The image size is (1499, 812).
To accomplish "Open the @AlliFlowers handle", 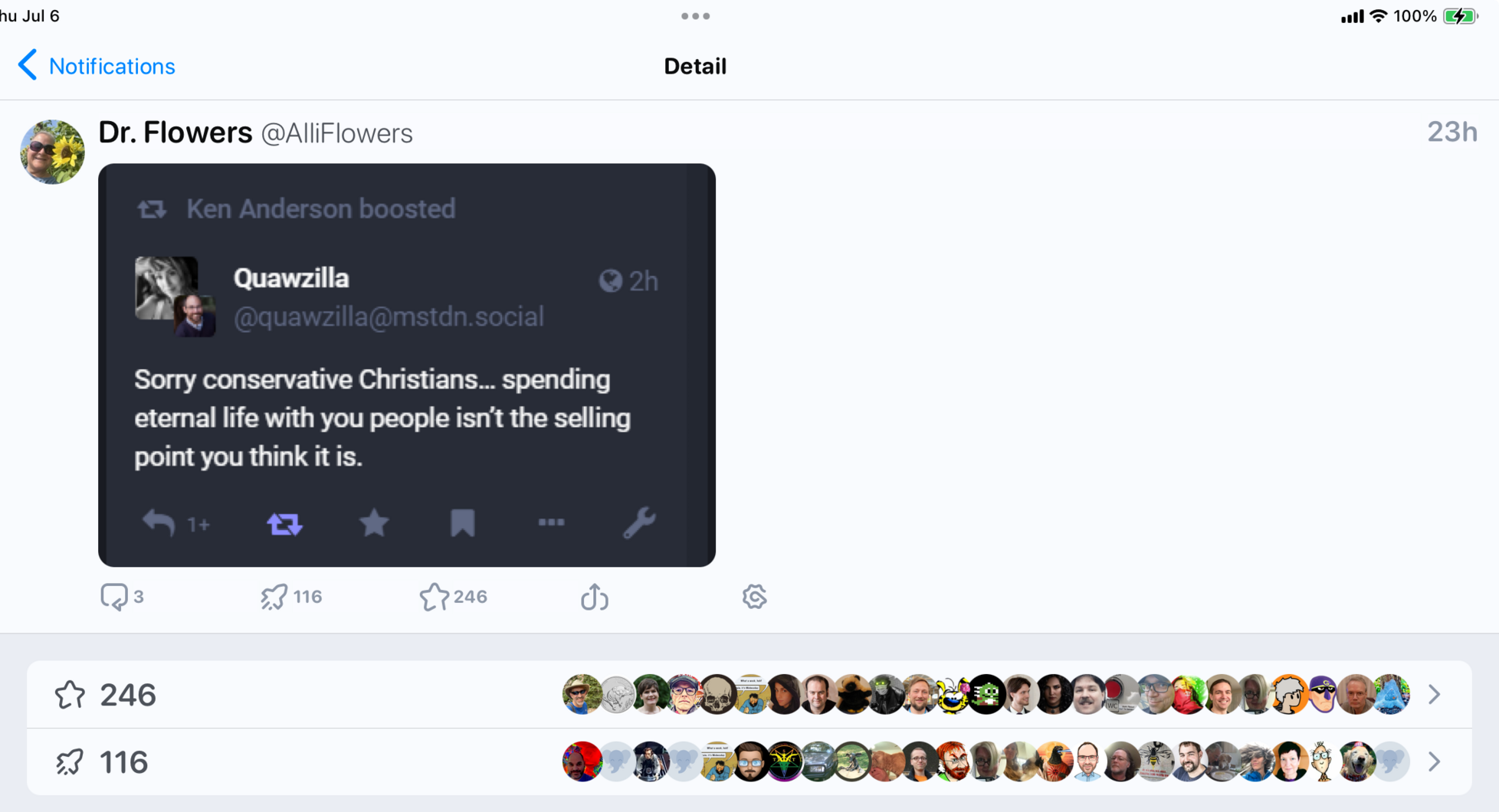I will 336,134.
